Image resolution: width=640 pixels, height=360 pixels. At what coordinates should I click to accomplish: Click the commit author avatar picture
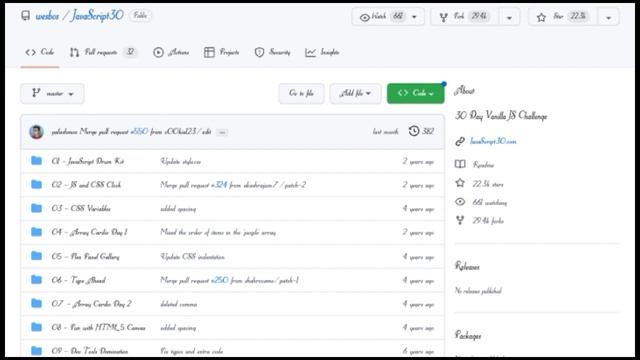click(36, 132)
